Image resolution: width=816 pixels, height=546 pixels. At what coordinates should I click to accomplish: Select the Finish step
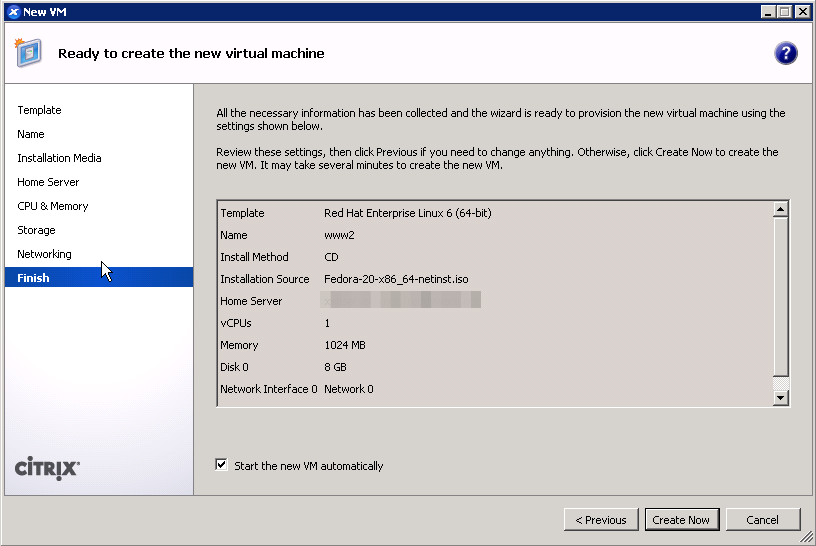click(99, 277)
